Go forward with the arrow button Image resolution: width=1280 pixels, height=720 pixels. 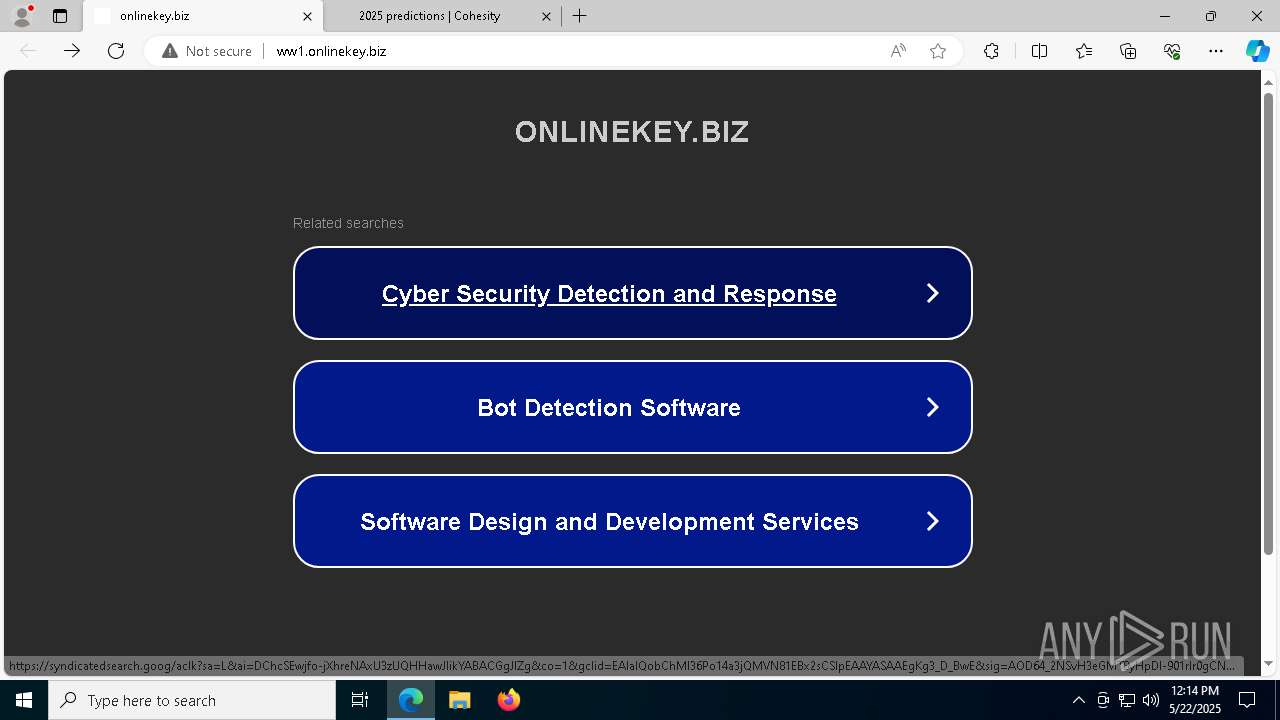tap(72, 51)
